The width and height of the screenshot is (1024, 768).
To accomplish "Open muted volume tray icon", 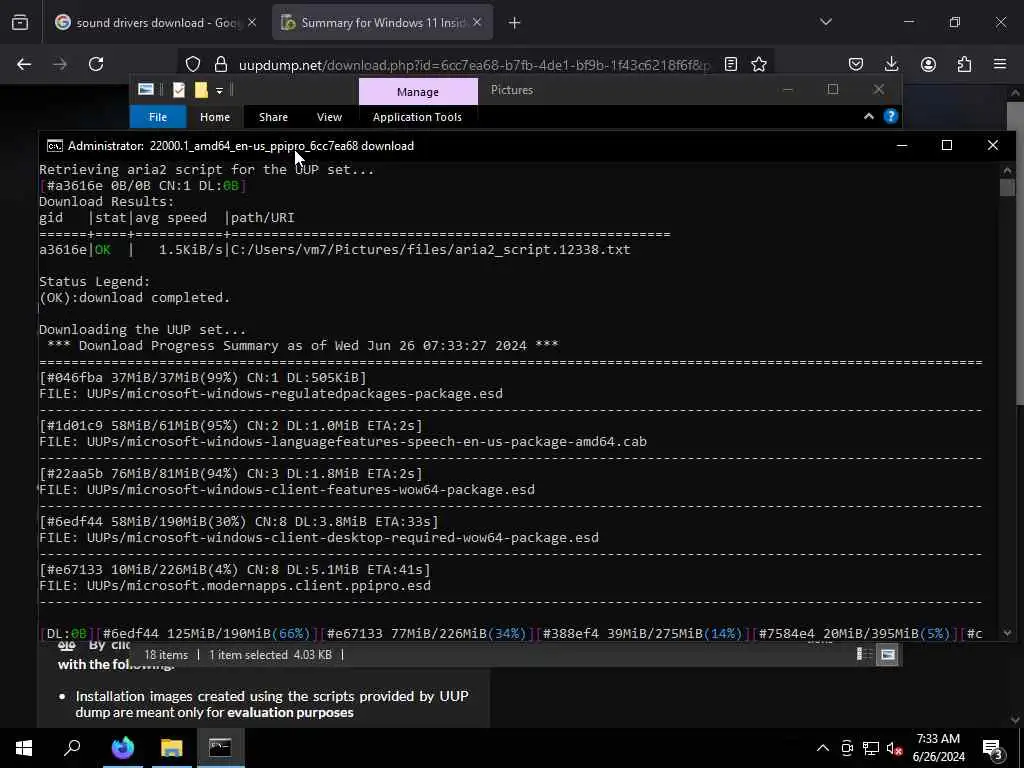I will pyautogui.click(x=894, y=748).
